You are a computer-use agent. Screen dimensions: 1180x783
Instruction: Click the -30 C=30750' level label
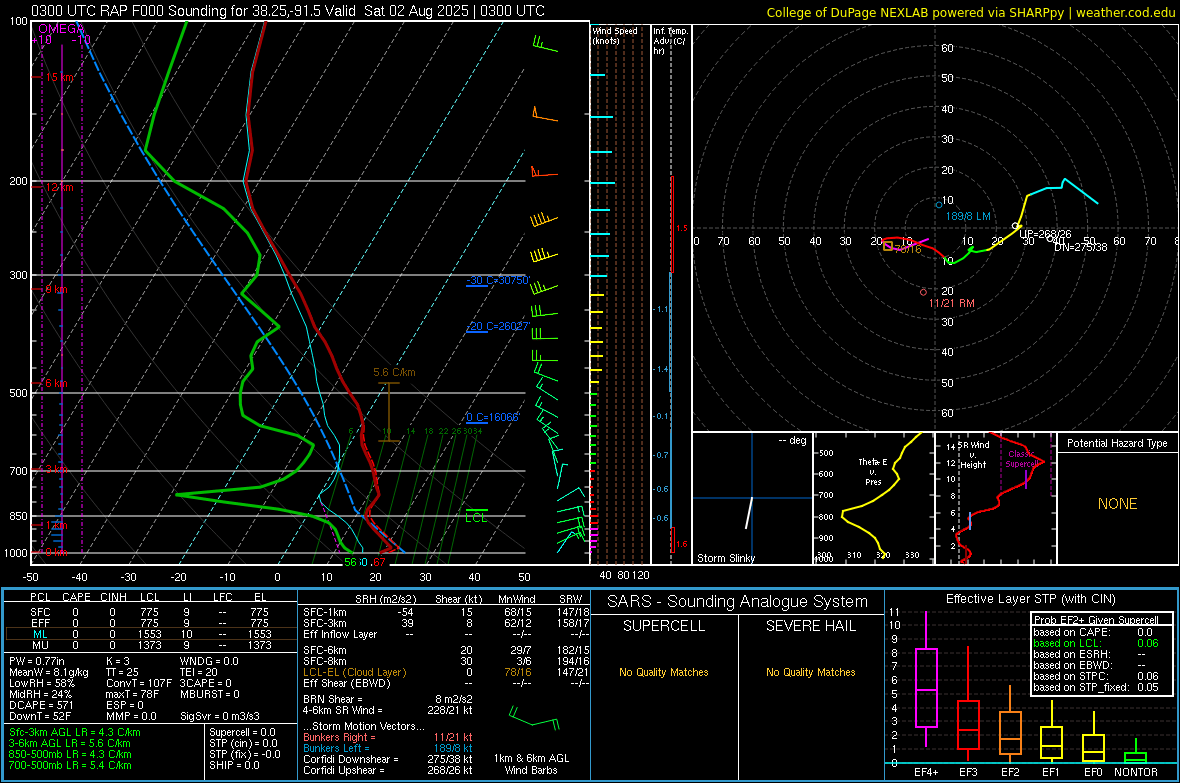pyautogui.click(x=498, y=281)
